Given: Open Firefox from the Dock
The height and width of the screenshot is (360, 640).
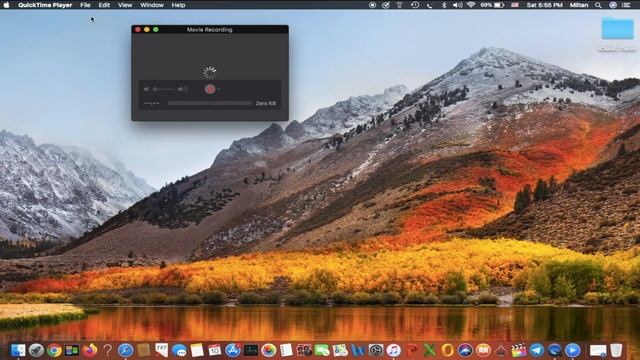Looking at the screenshot, I should coord(90,350).
